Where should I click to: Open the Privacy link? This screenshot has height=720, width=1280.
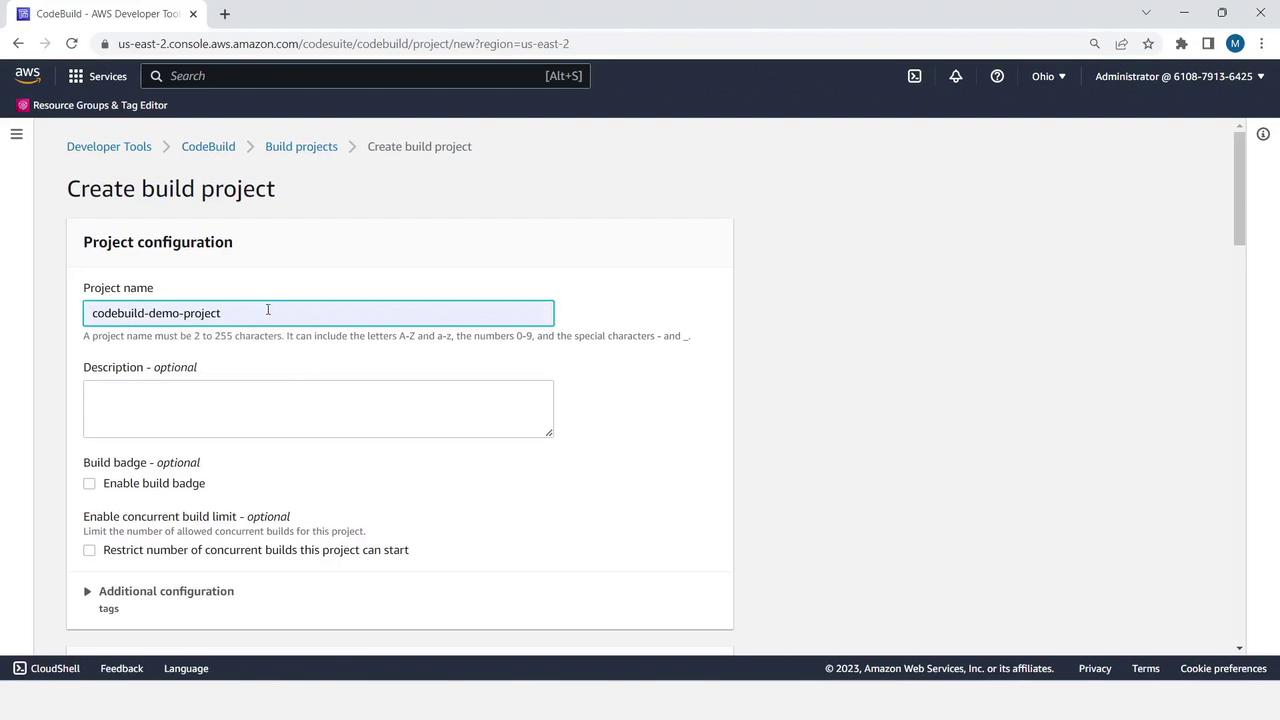(x=1095, y=668)
